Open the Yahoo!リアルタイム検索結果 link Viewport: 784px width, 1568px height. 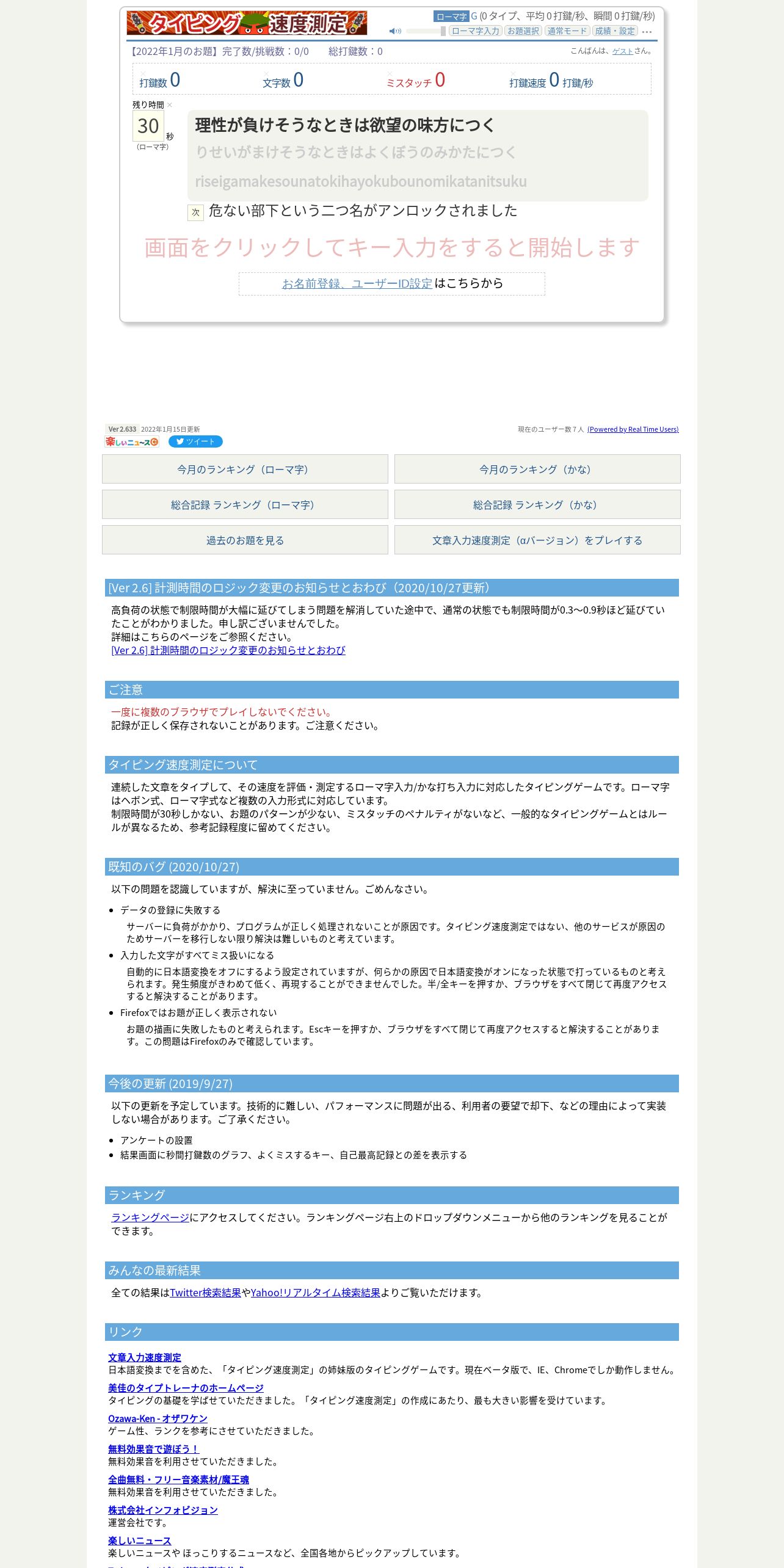tap(316, 1292)
